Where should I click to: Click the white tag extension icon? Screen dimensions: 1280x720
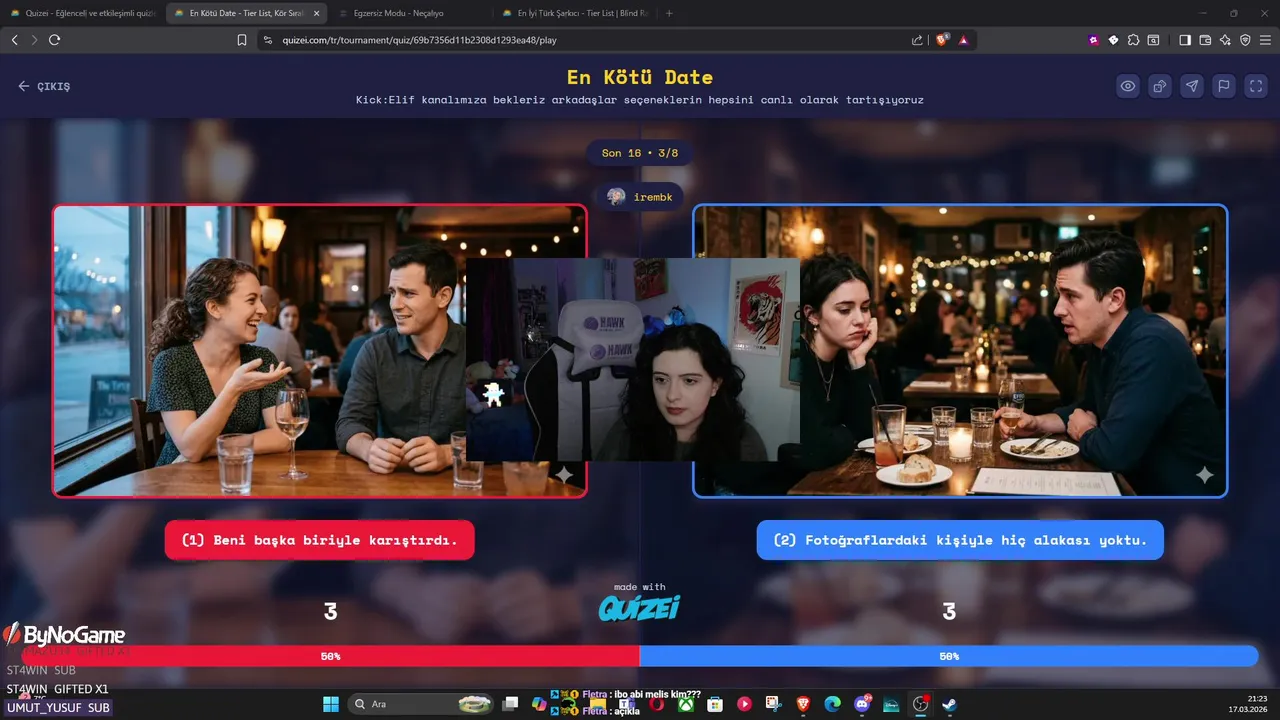tap(1114, 40)
